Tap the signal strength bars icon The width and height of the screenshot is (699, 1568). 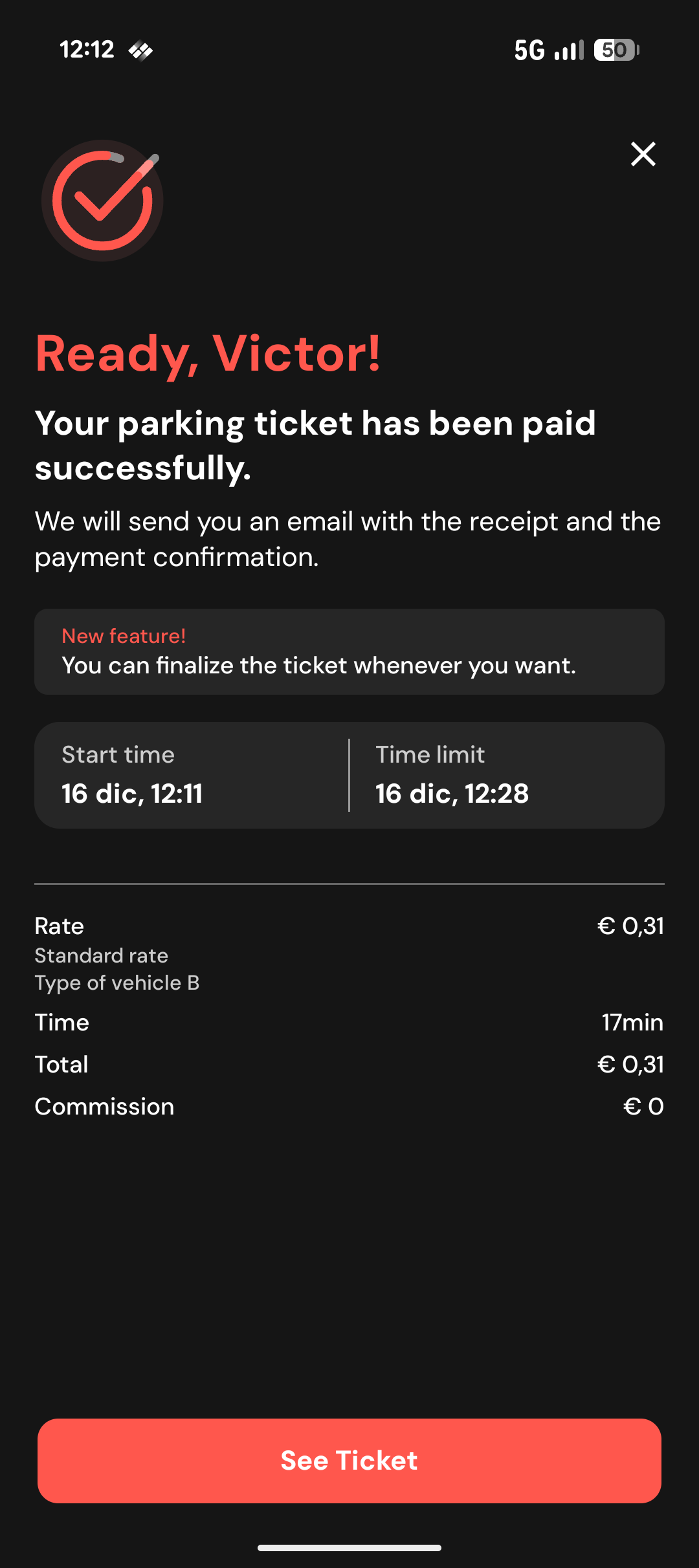click(570, 50)
